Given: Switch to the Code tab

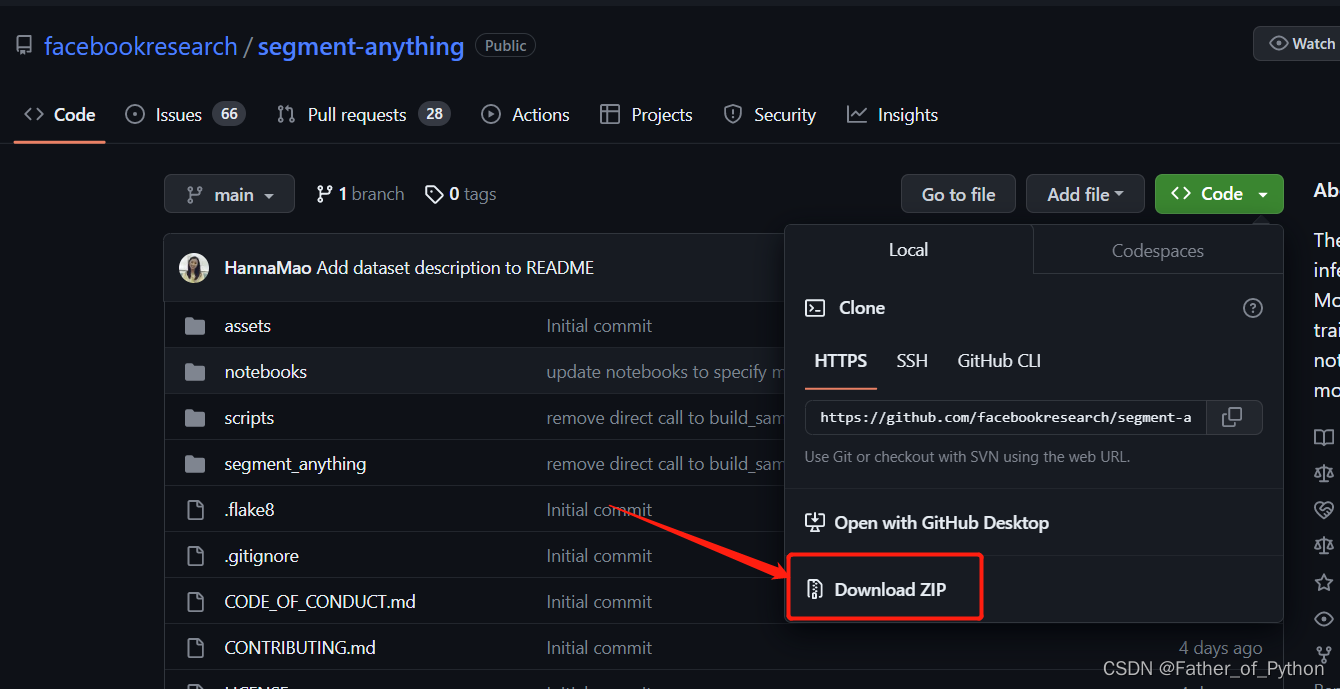Looking at the screenshot, I should 60,115.
